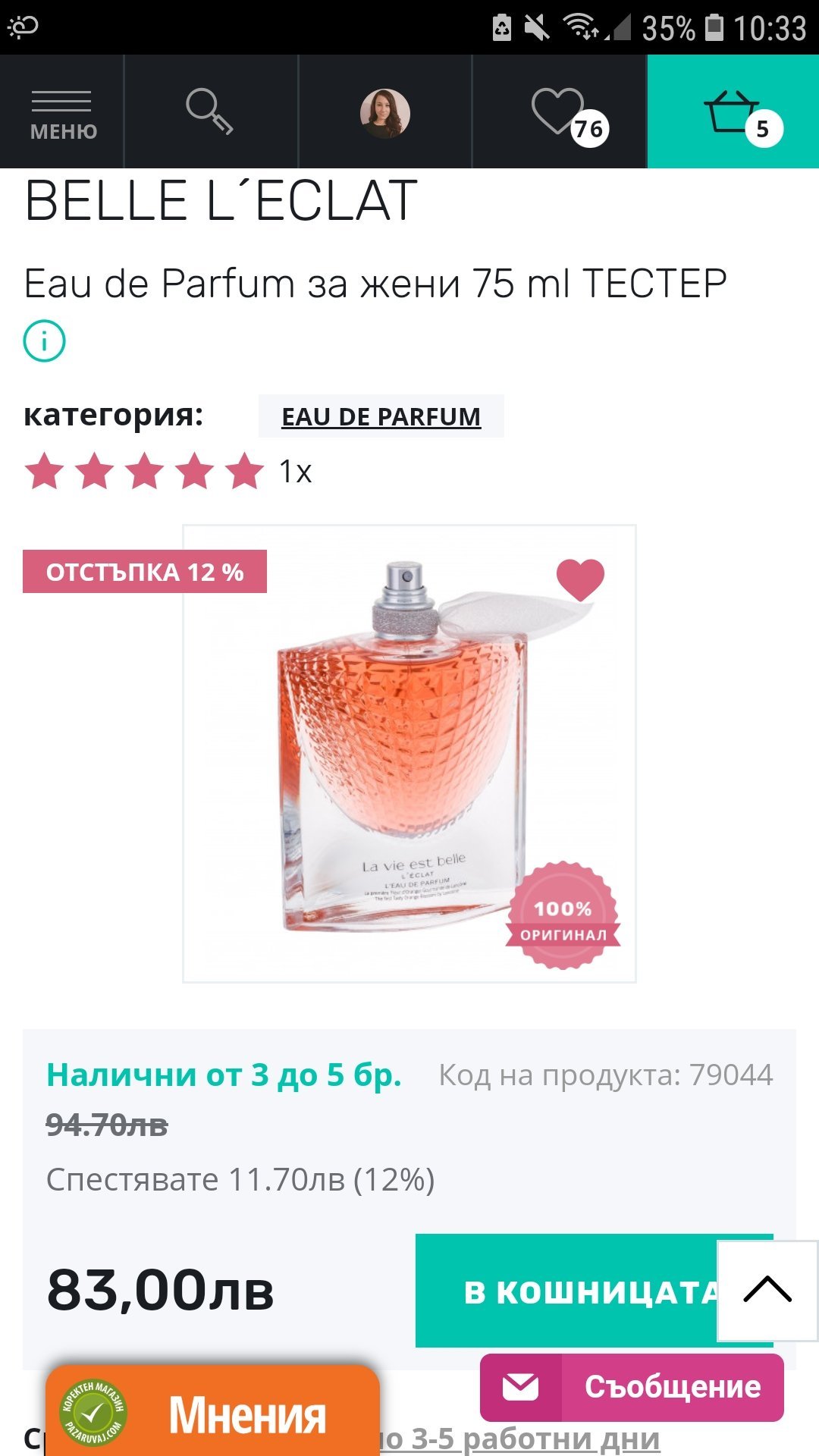Image resolution: width=819 pixels, height=1456 pixels.
Task: Enlarge the perfume bottle image
Action: 409,754
